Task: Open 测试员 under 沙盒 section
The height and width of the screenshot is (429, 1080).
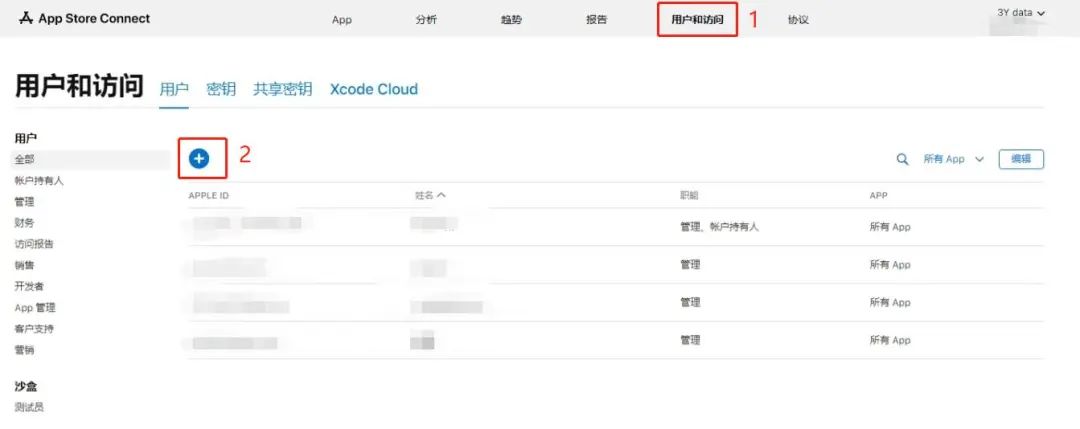Action: [29, 407]
